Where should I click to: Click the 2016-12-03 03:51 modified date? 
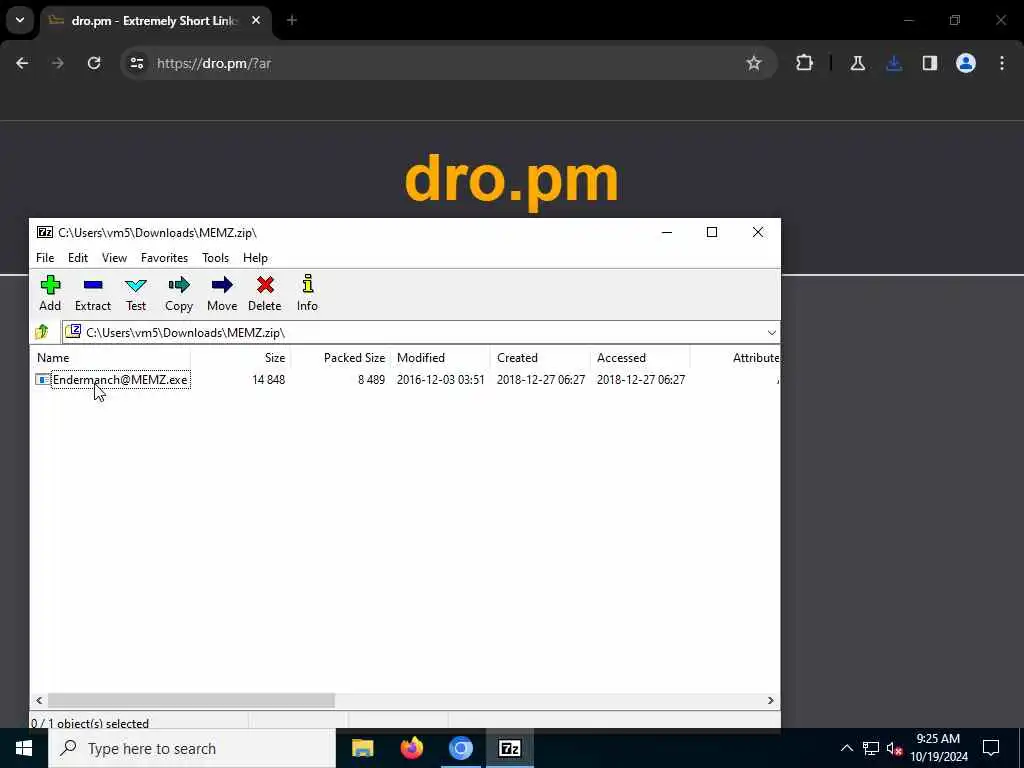441,380
